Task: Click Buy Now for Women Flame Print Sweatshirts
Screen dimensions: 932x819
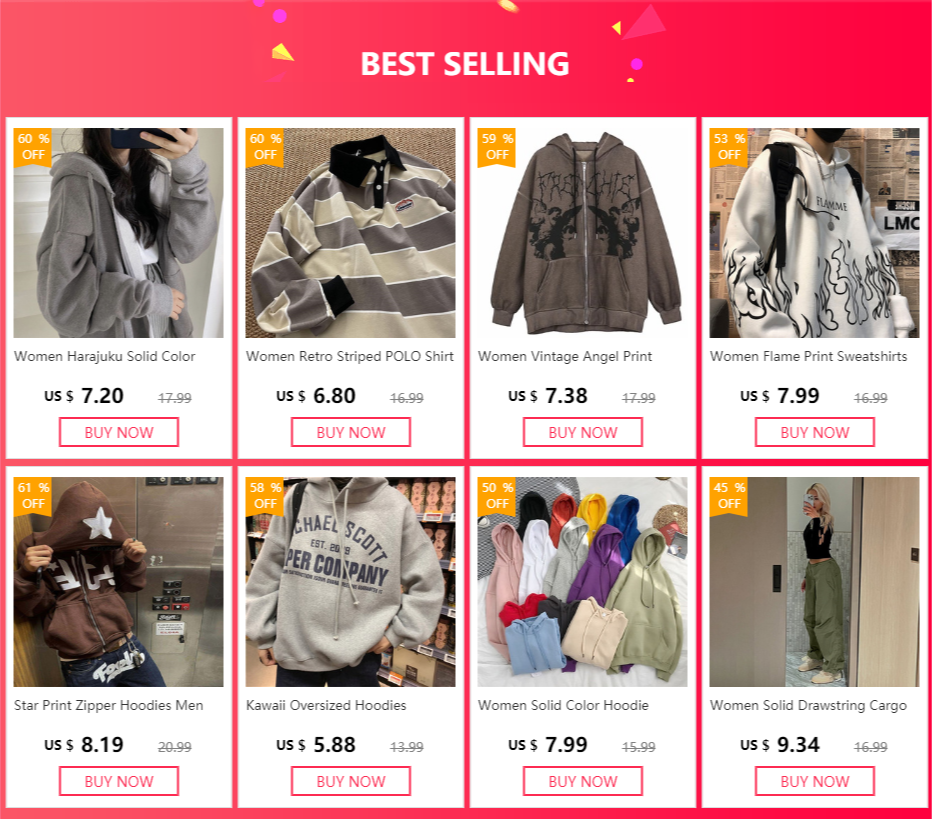Action: [x=815, y=432]
